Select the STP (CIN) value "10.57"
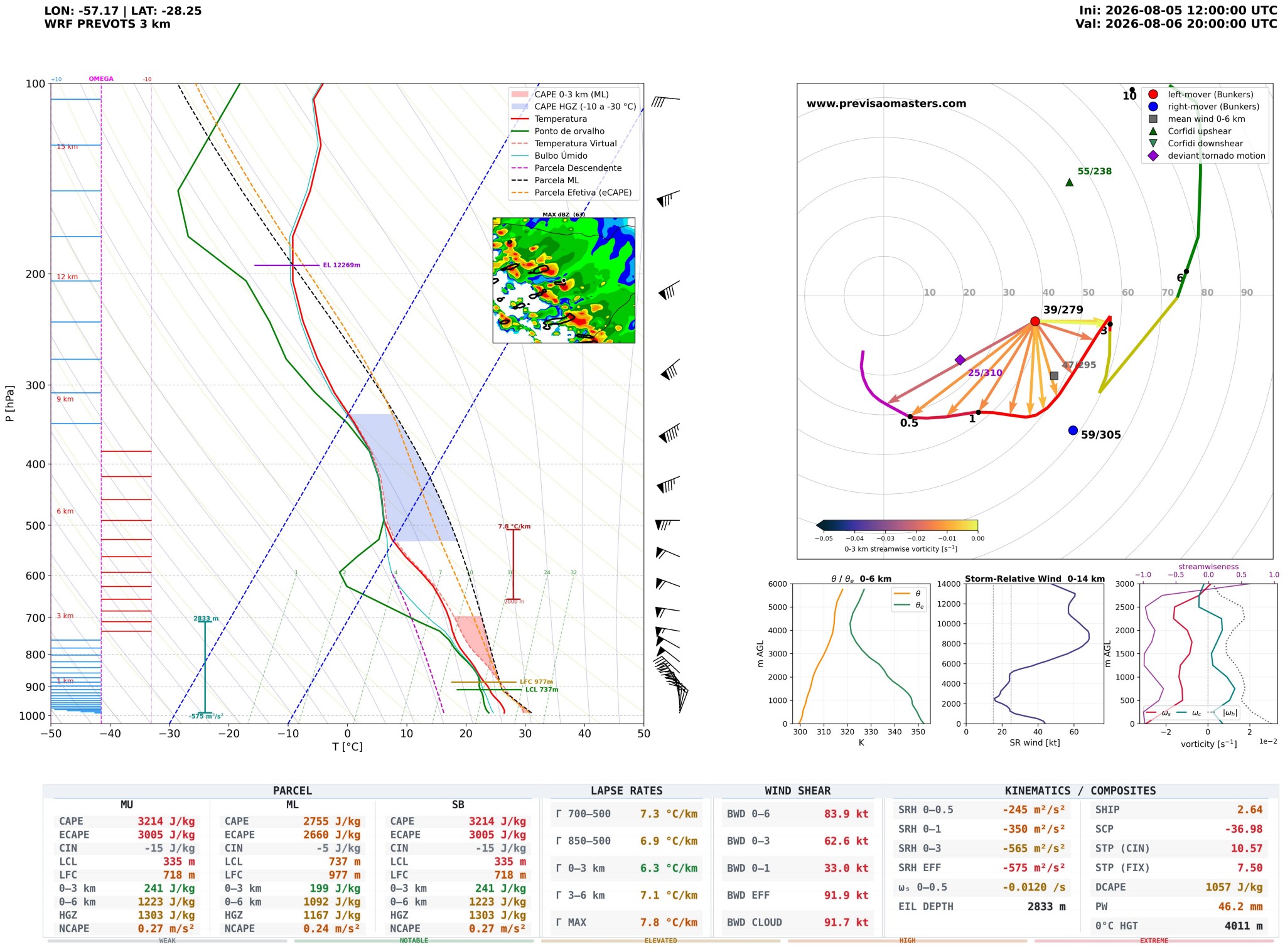This screenshot has width=1285, height=952. coord(1247,848)
